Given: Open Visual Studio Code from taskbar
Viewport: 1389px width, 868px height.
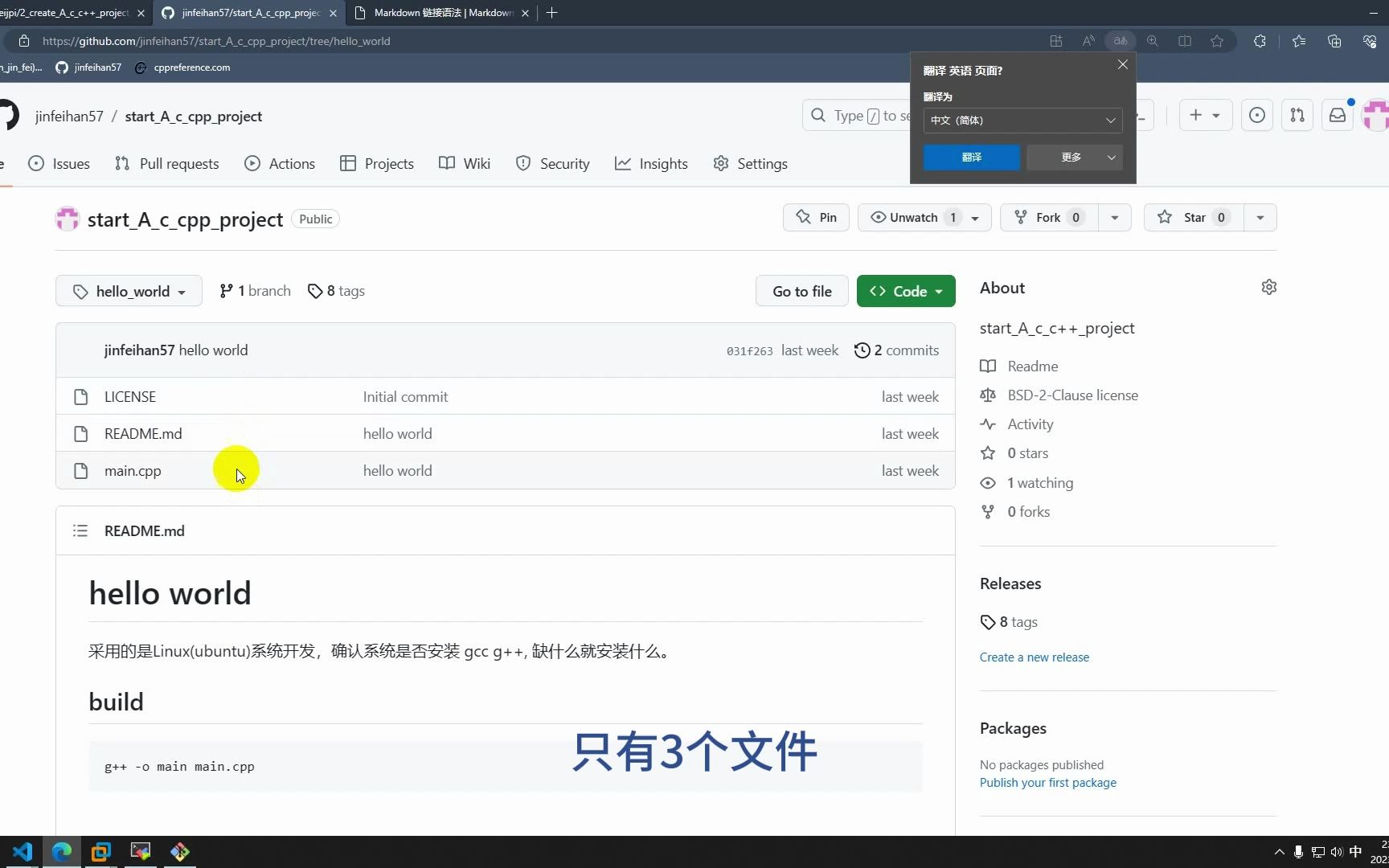Looking at the screenshot, I should 23,852.
